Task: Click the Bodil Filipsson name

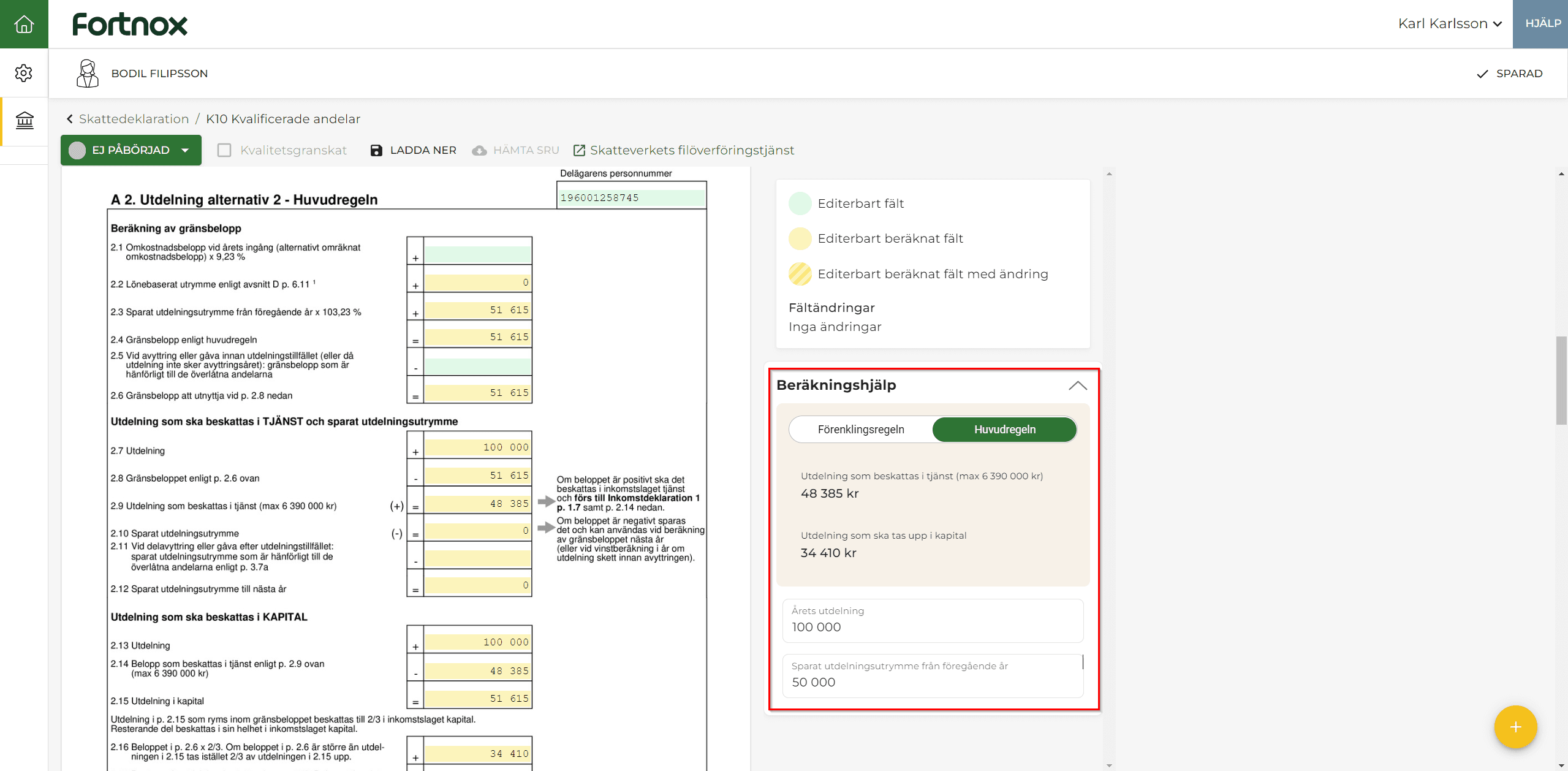Action: point(159,74)
